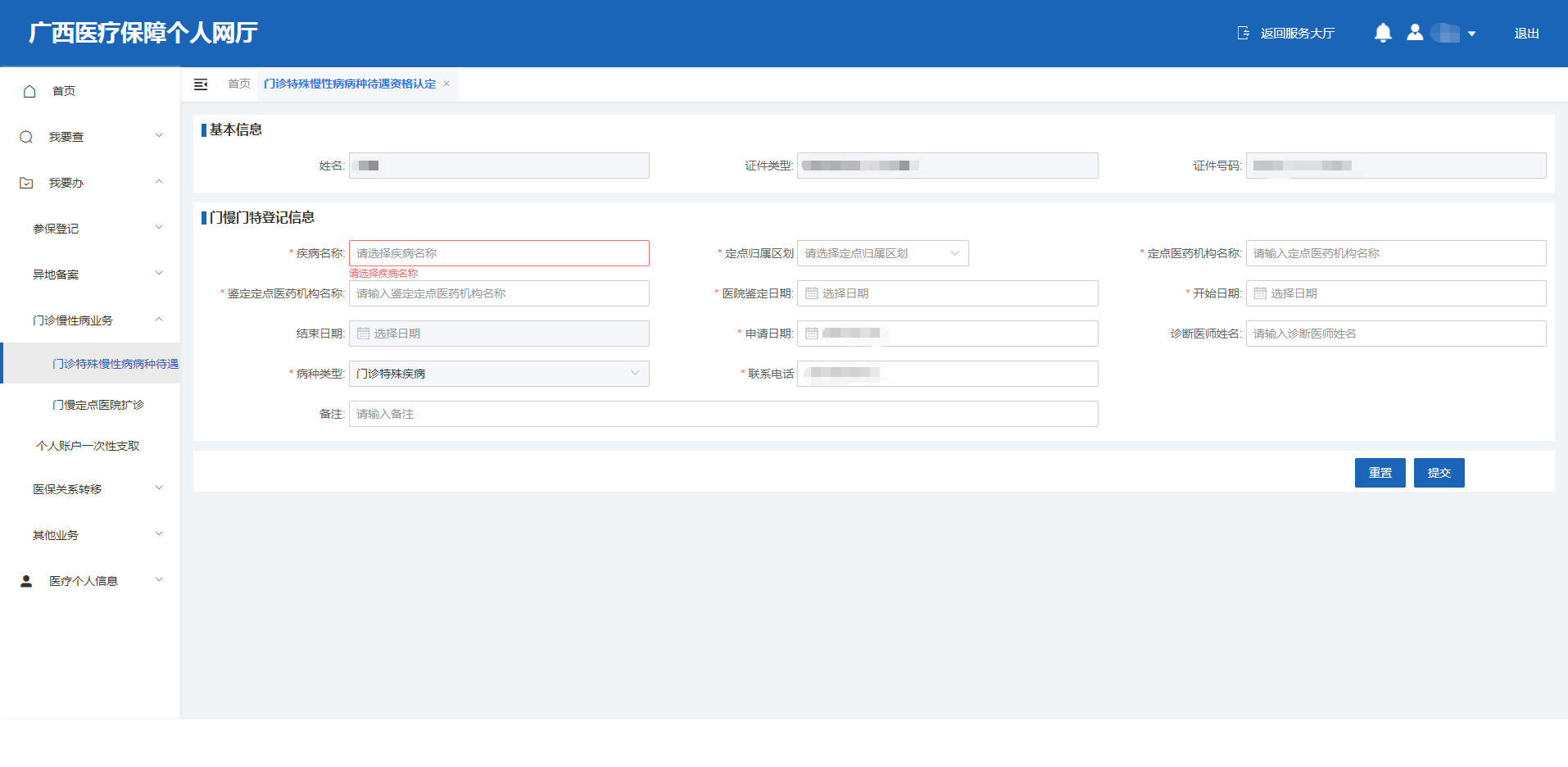The width and height of the screenshot is (1568, 767).
Task: Select 门慢定点医院扩诊 menu item
Action: pos(98,405)
